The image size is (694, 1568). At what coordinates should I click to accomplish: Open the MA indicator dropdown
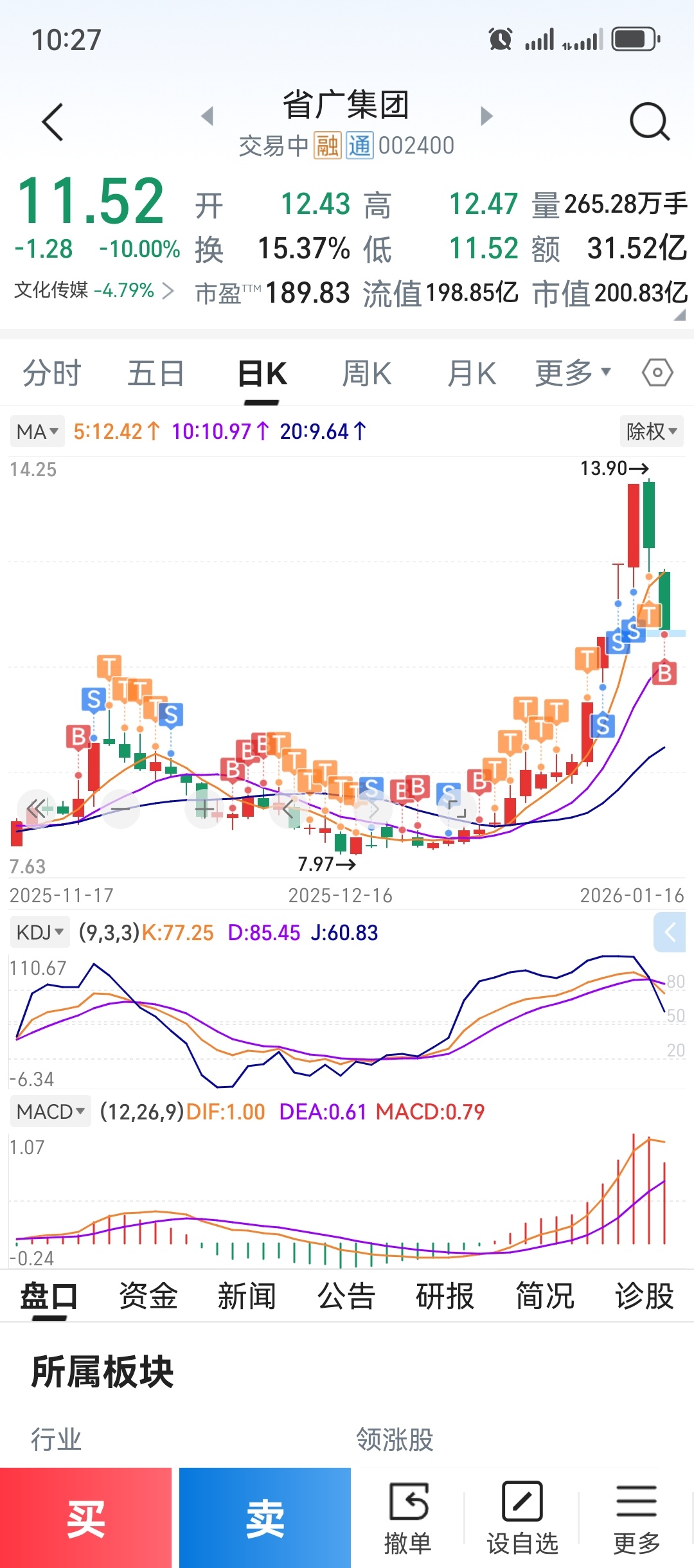coord(37,431)
